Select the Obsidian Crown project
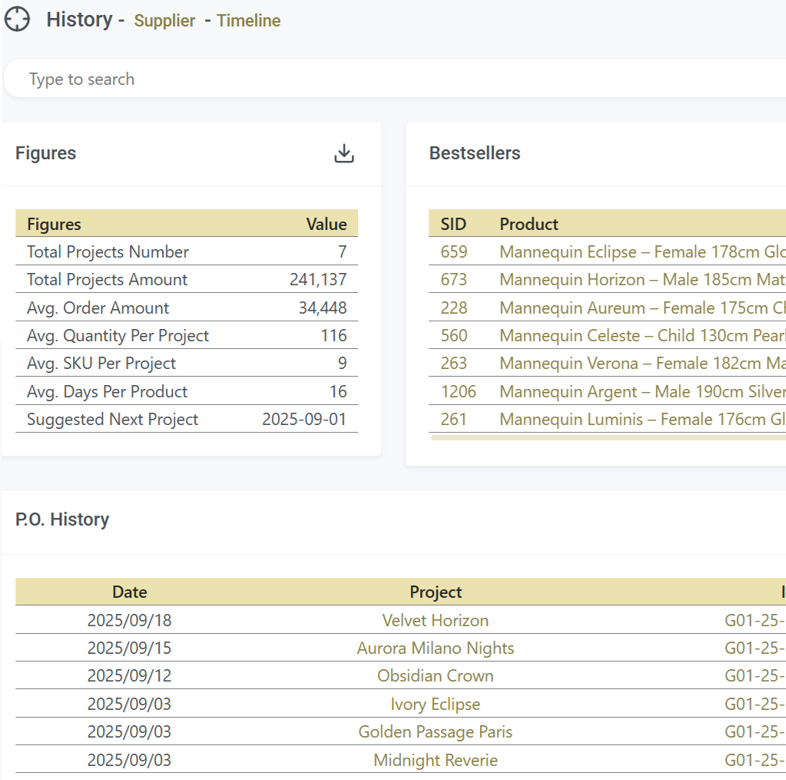 point(435,676)
